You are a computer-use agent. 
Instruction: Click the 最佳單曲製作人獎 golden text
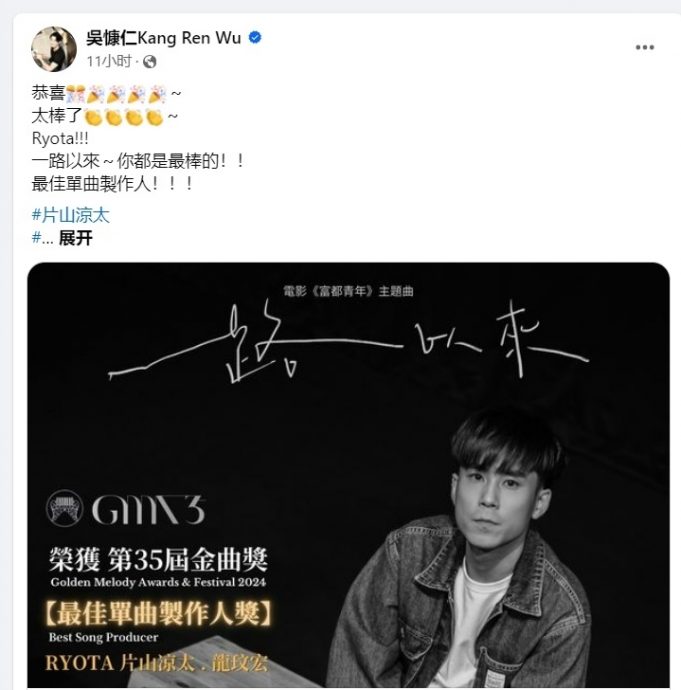click(158, 613)
